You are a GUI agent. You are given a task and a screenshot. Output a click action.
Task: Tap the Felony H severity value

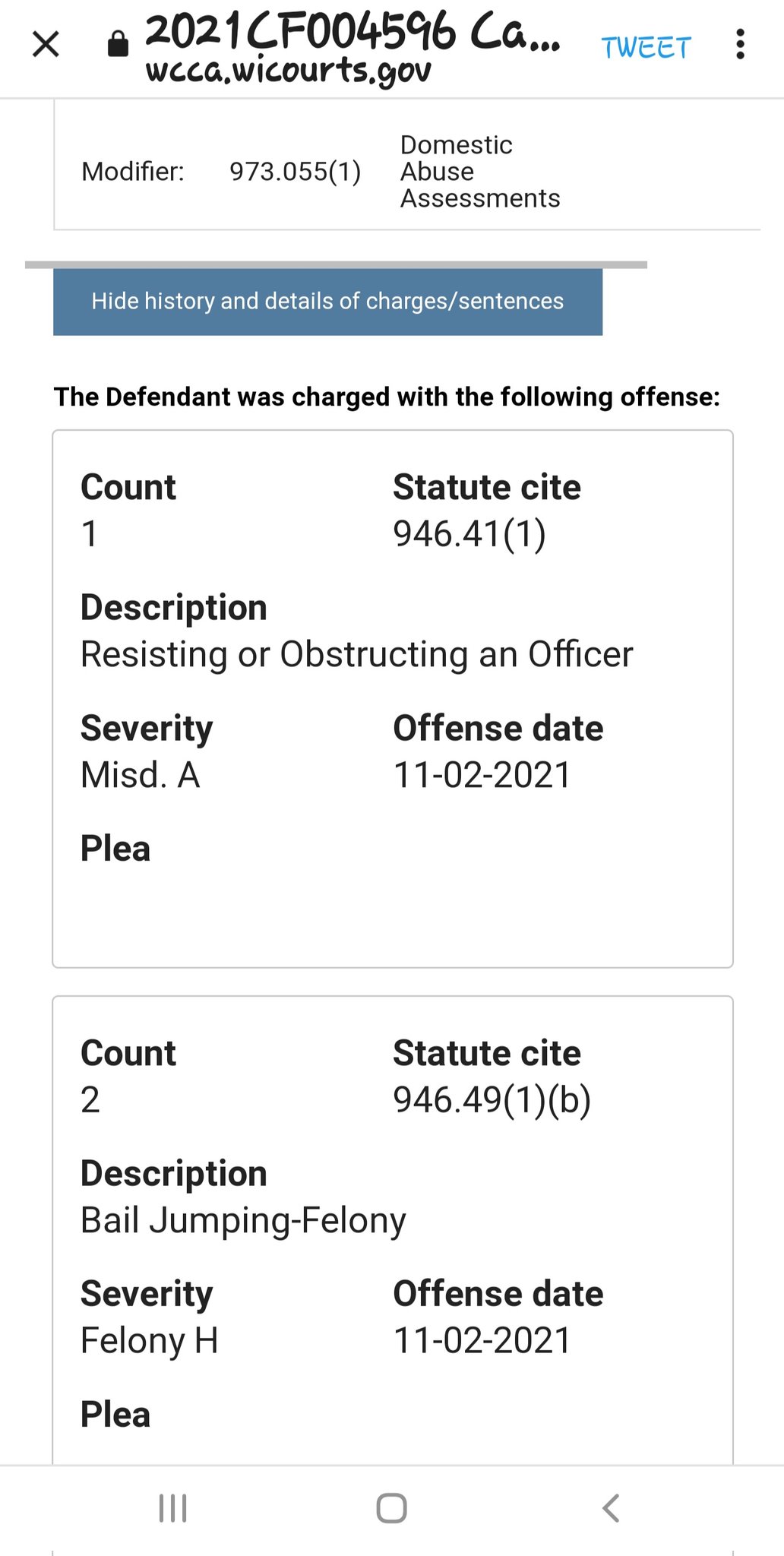150,1341
